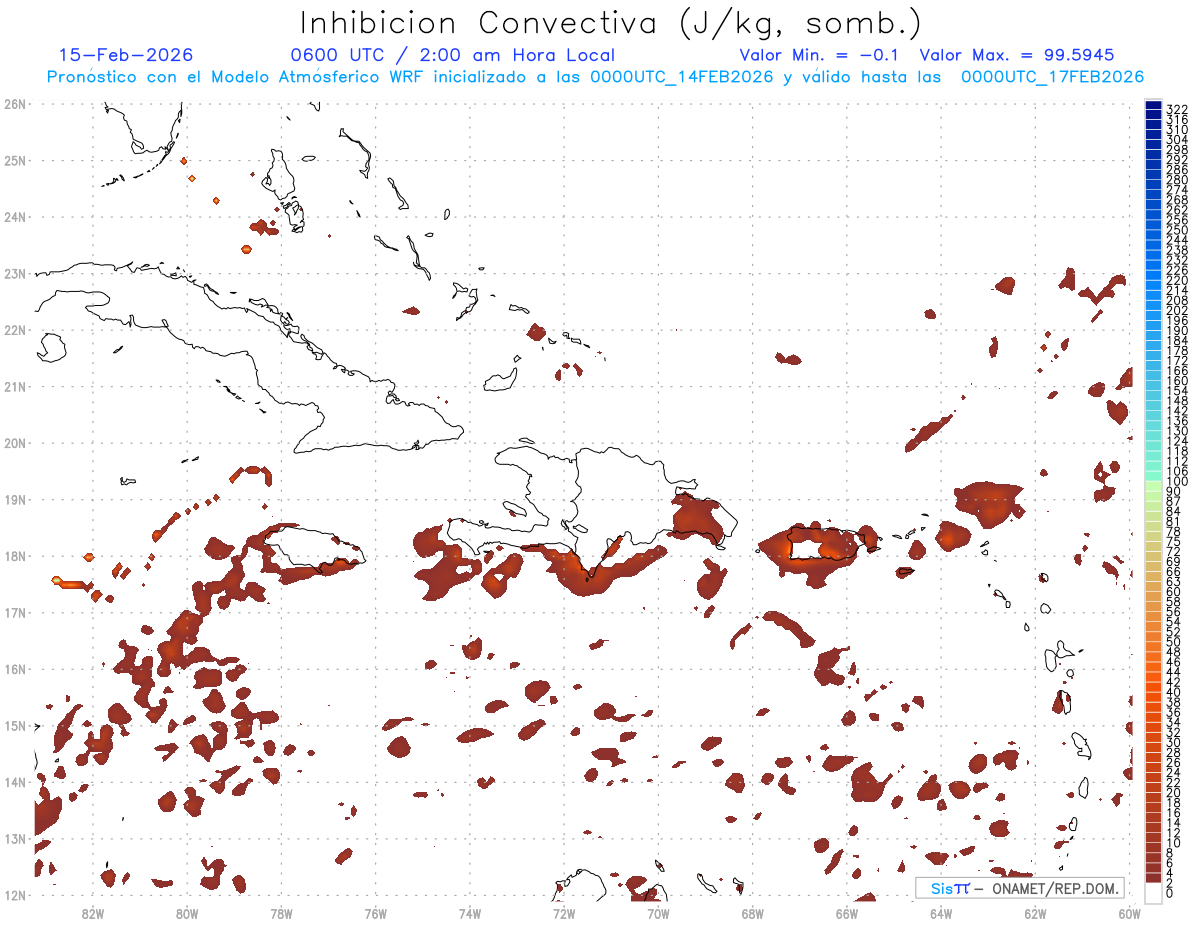Image resolution: width=1200 pixels, height=927 pixels.
Task: Click the "13N" latitude label
Action: coord(15,838)
